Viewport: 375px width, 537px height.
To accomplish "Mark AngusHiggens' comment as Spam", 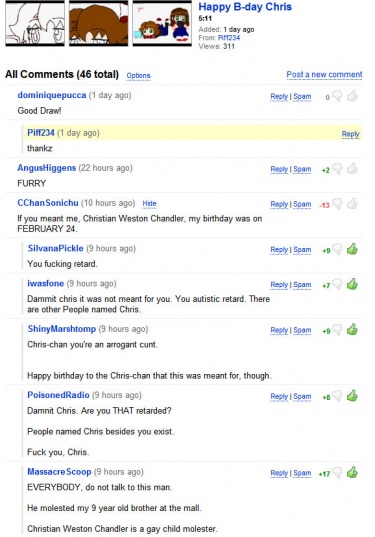I will point(302,169).
